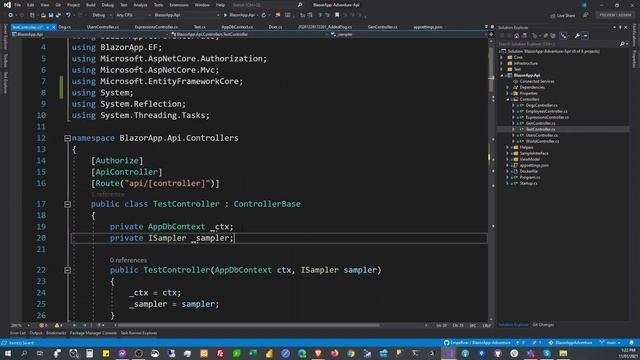Click the Home icon in Solution Explorer
The height and width of the screenshot is (360, 640).
(516, 36)
